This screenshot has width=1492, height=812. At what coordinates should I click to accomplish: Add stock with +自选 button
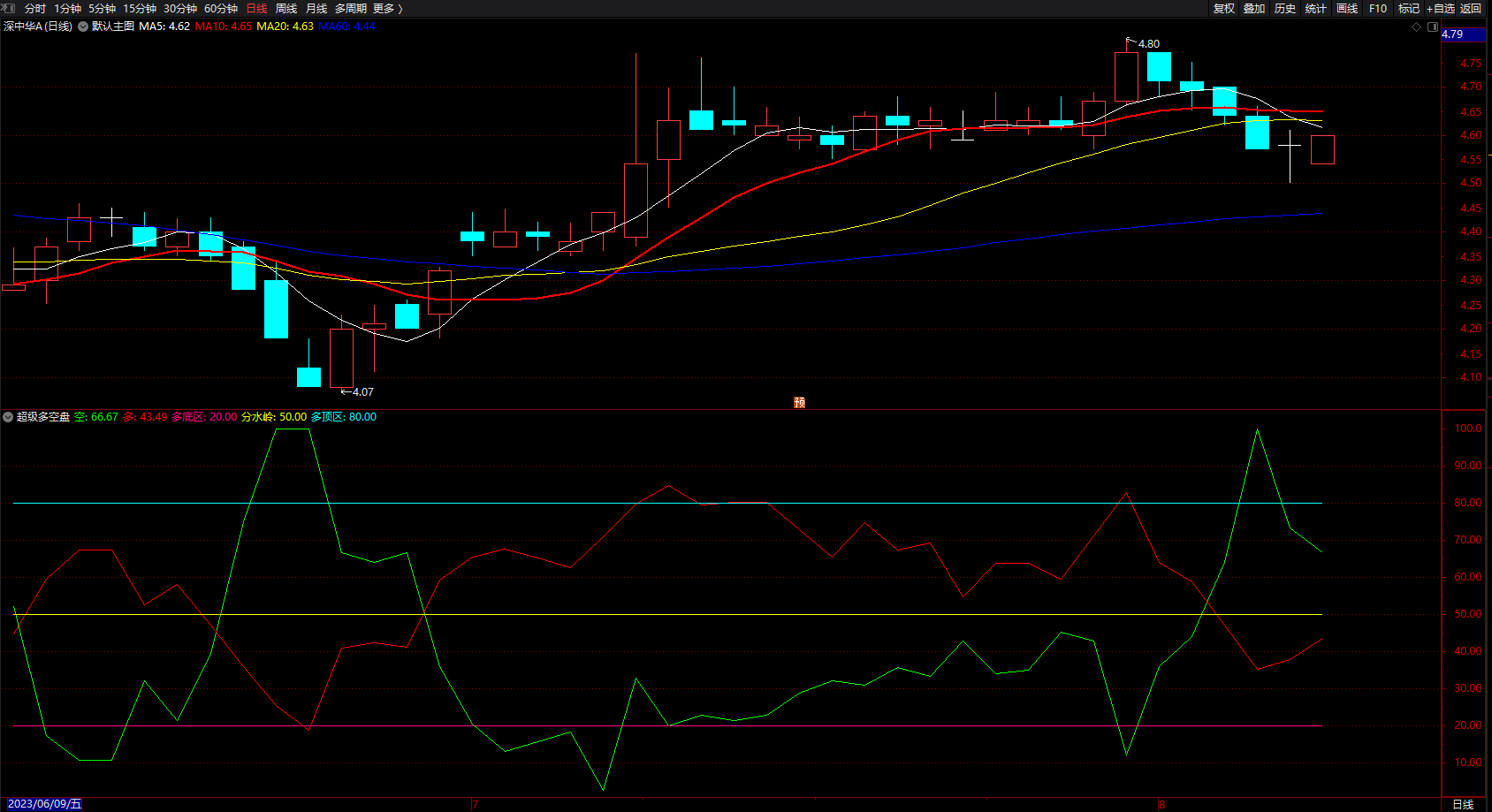coord(1440,8)
